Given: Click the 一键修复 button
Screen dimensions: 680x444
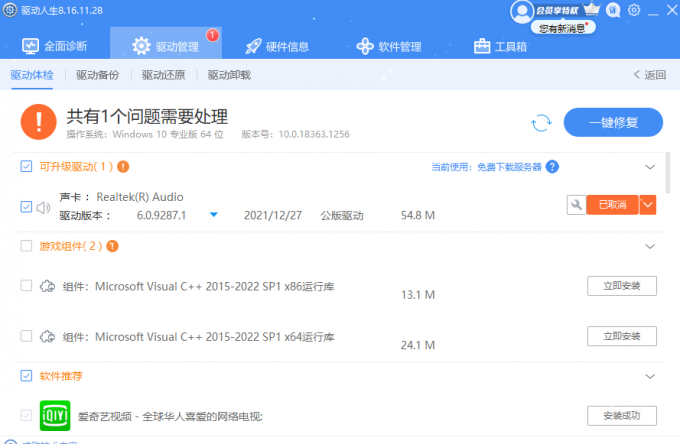Looking at the screenshot, I should (x=613, y=122).
